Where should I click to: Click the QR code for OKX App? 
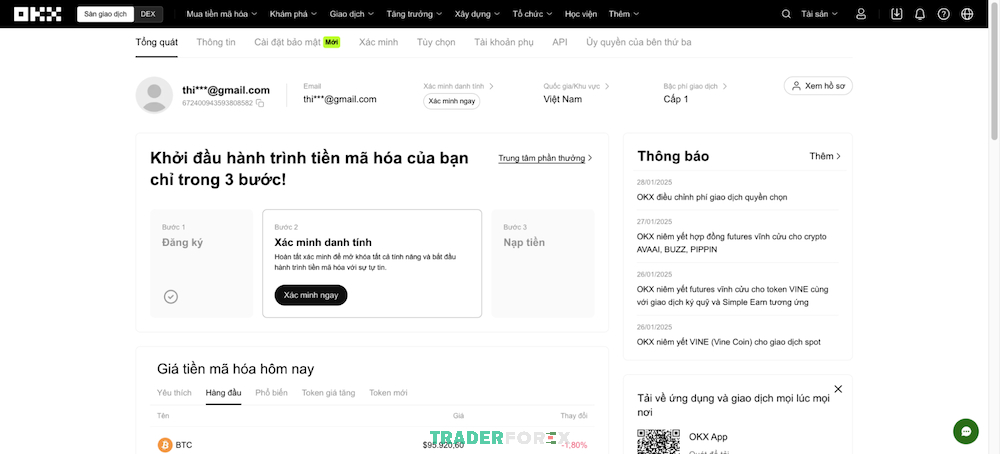658,441
